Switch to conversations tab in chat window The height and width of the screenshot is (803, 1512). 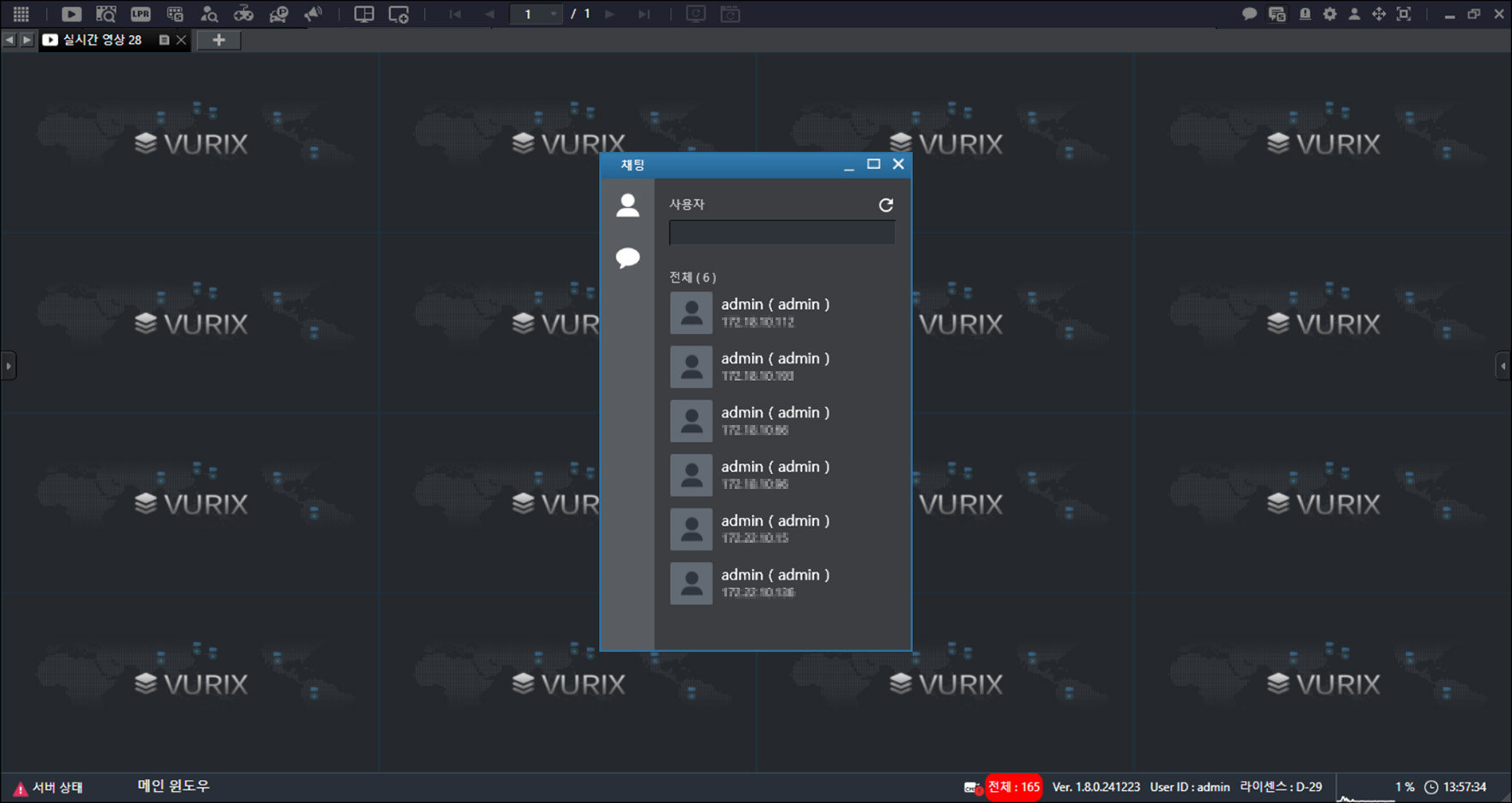pyautogui.click(x=628, y=257)
